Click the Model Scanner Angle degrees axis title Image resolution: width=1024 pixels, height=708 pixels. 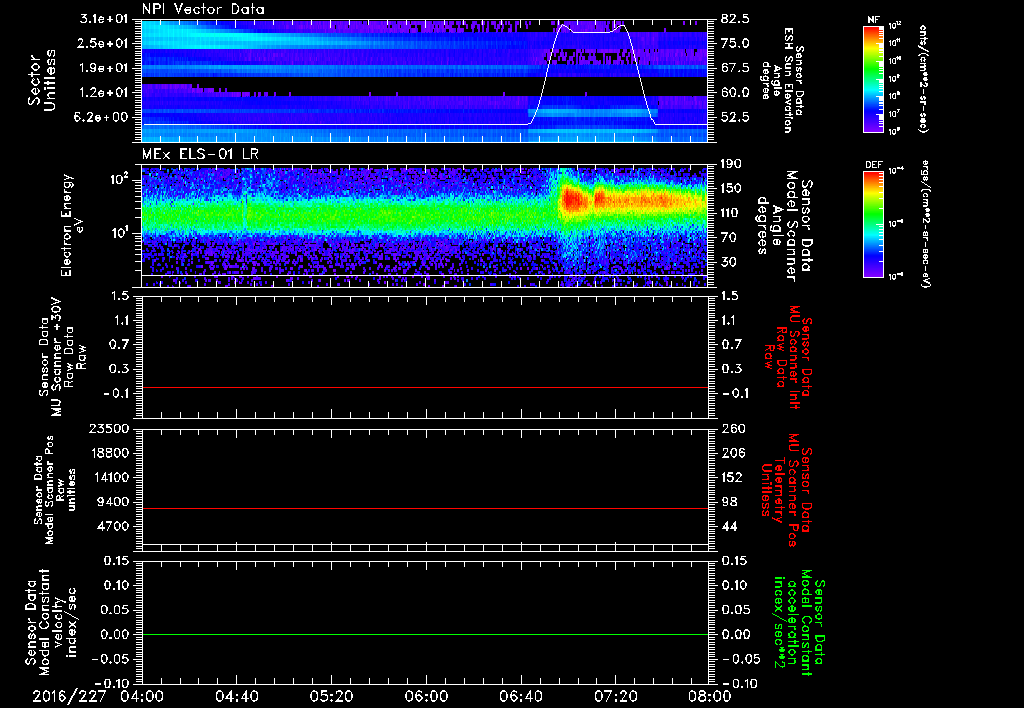[784, 226]
